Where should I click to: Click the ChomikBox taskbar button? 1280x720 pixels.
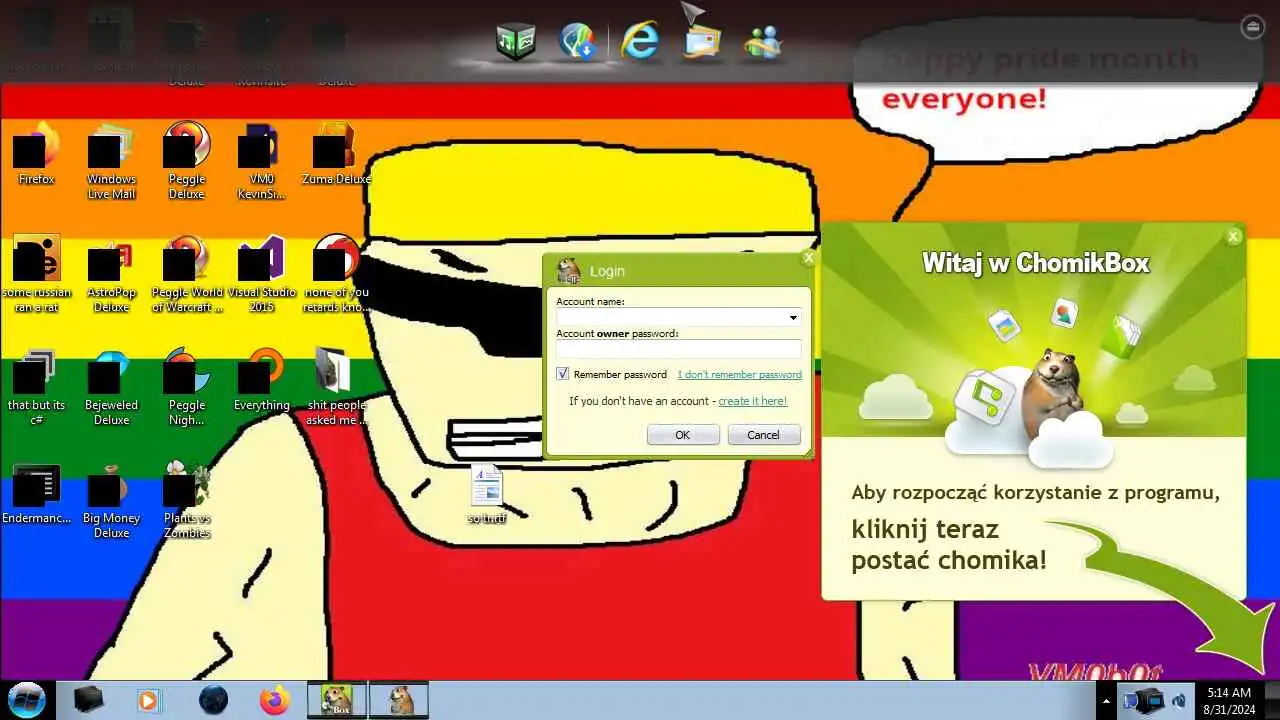(336, 700)
